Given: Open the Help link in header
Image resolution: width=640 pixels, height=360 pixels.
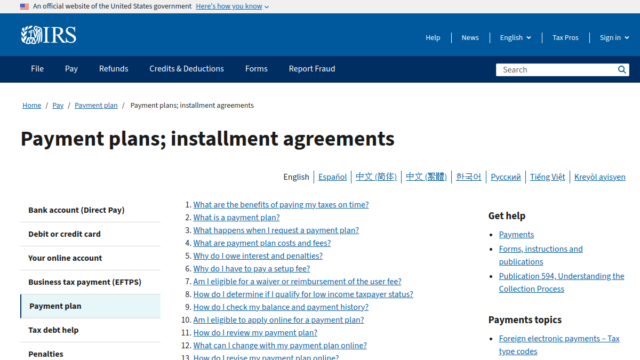Looking at the screenshot, I should click(433, 38).
